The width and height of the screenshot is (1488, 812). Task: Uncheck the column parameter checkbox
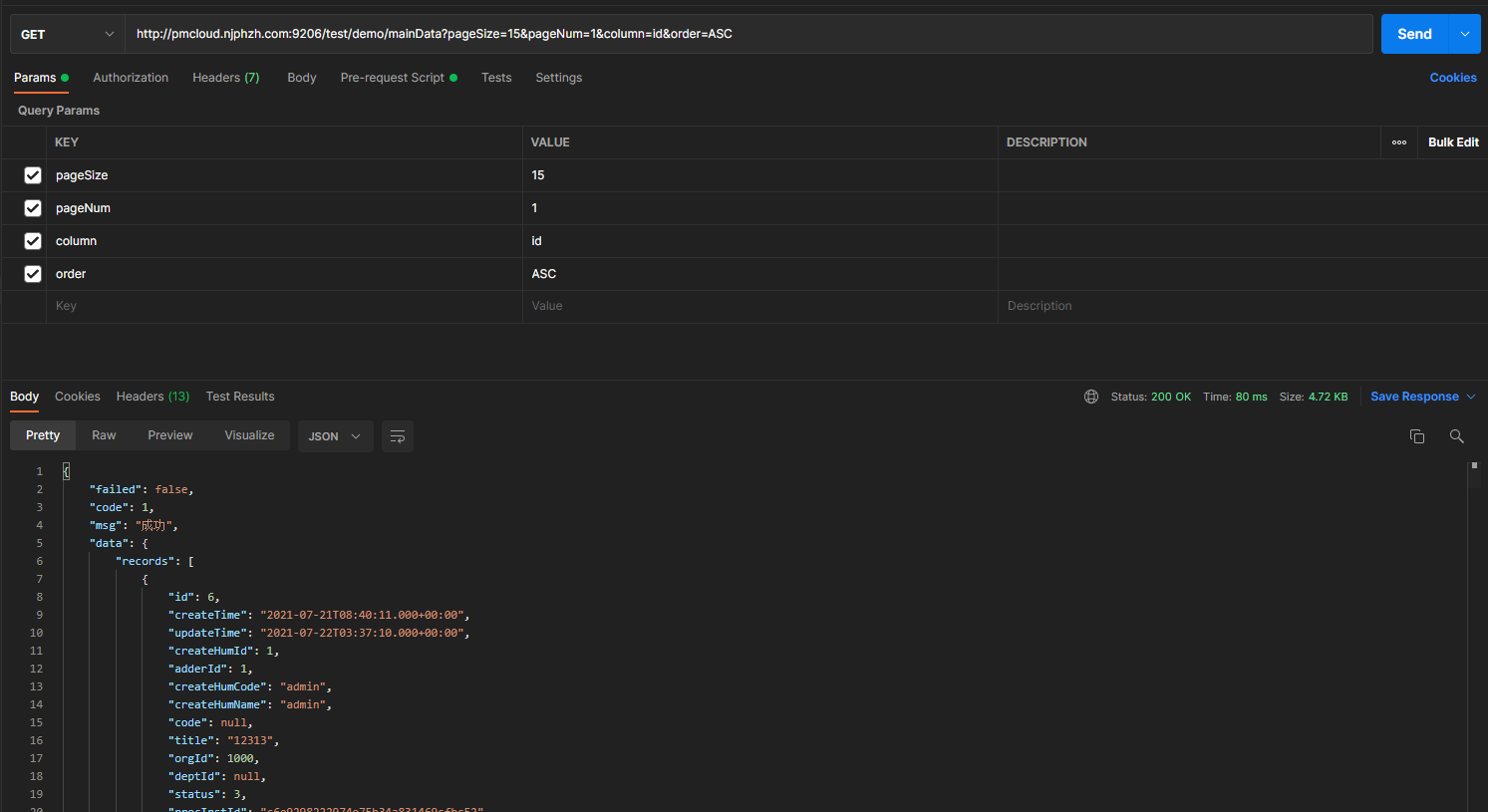(33, 241)
